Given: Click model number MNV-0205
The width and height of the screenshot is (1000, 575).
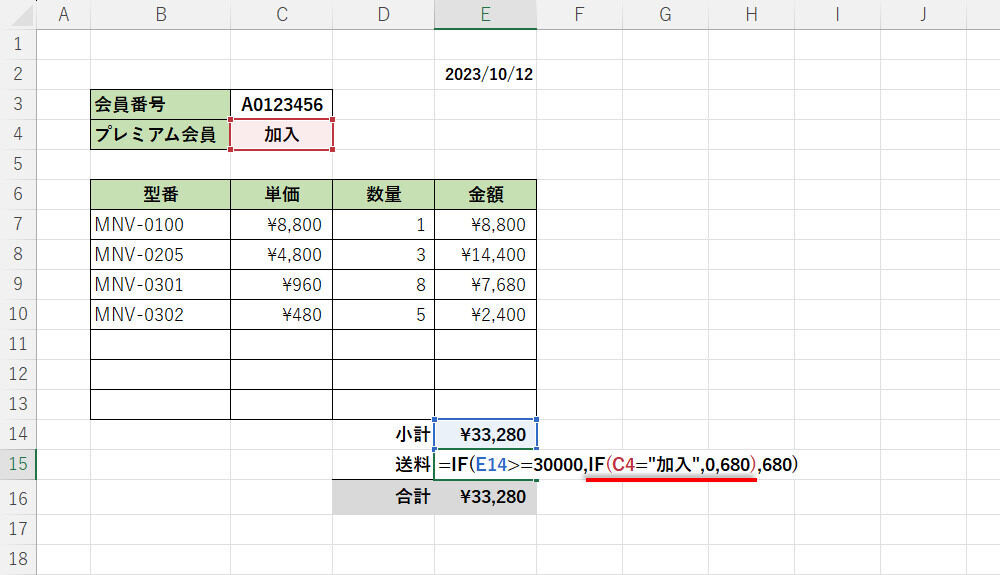Looking at the screenshot, I should pos(161,254).
